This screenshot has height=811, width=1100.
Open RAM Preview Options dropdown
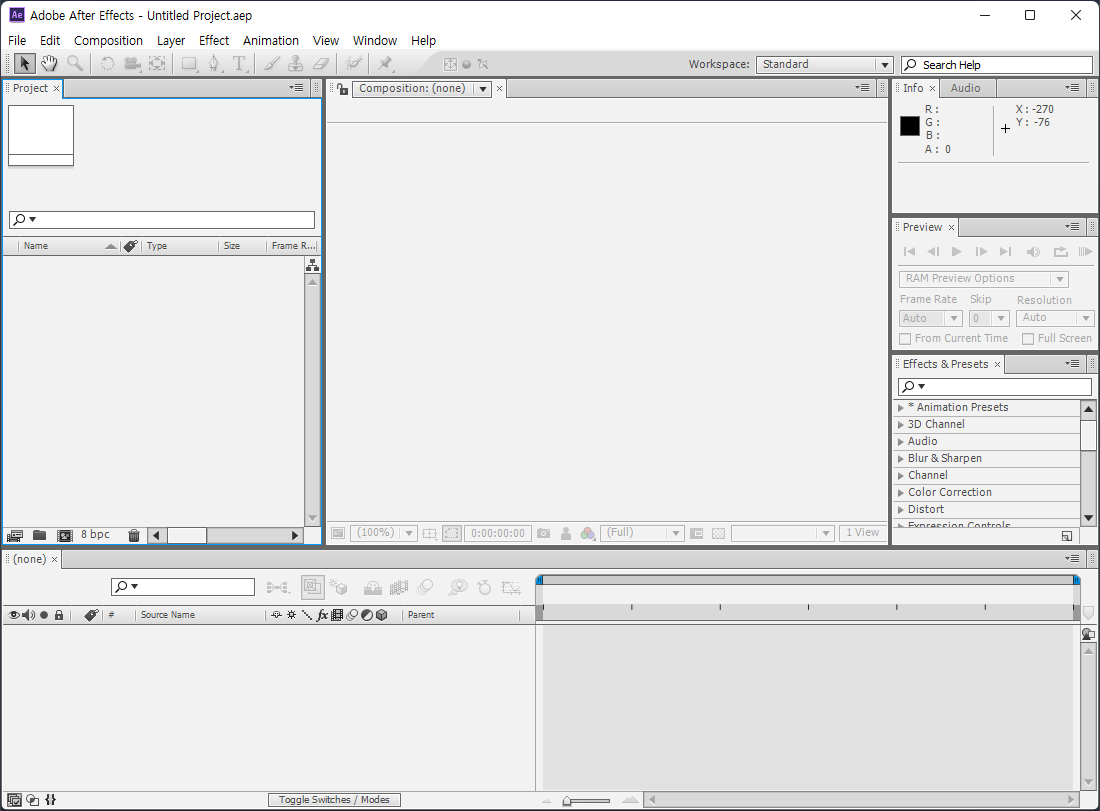(x=984, y=279)
